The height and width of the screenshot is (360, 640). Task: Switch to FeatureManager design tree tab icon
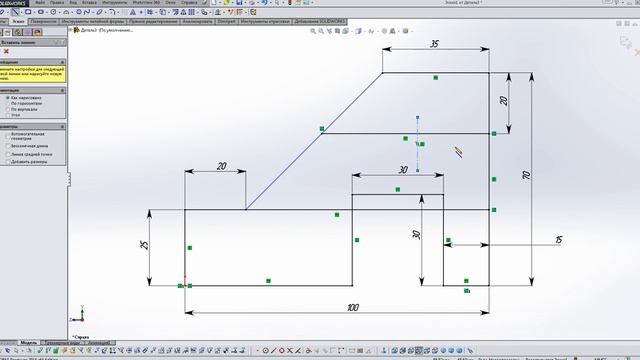coord(1,32)
